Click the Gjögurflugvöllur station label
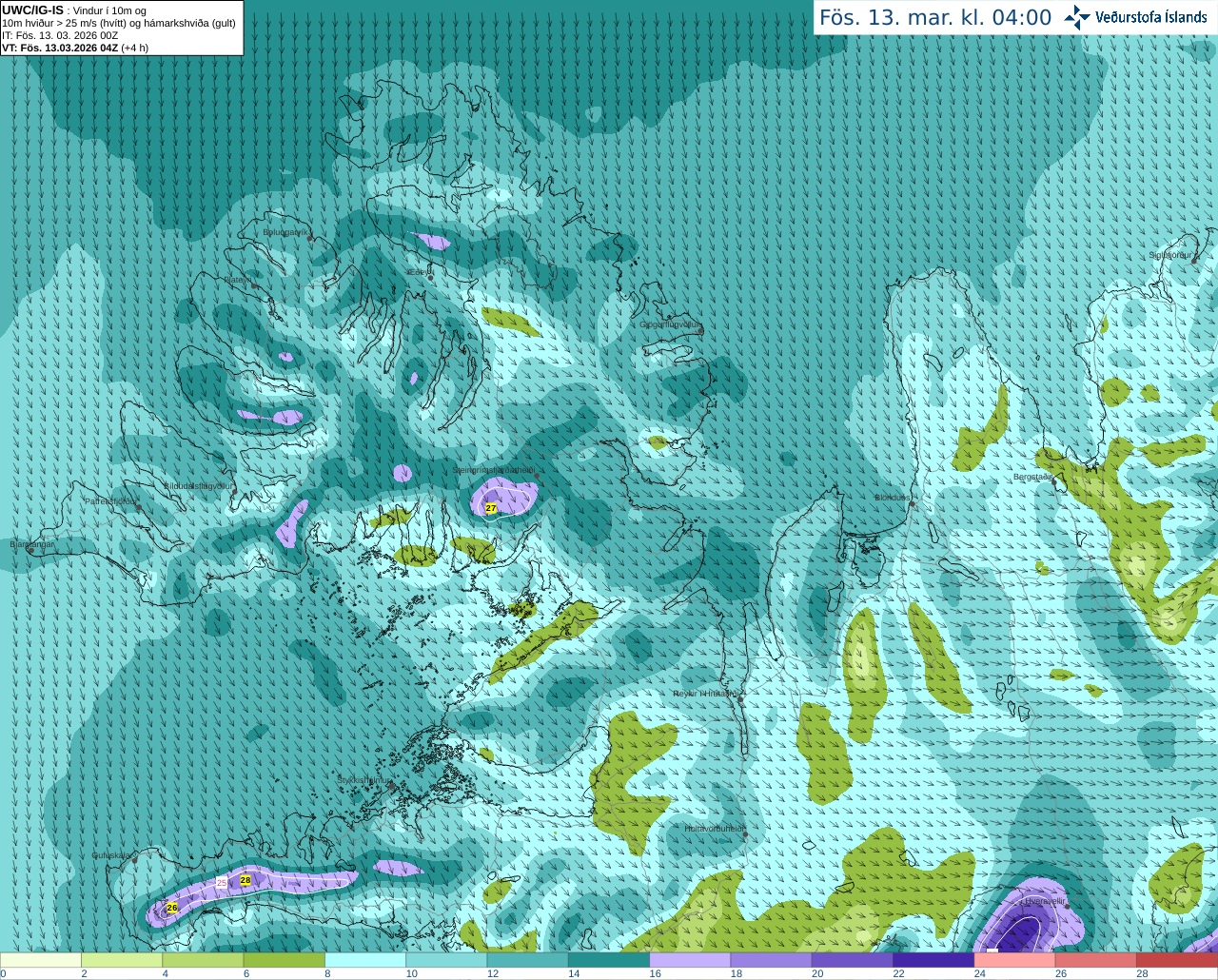Screen dimensions: 1218x980 [x=670, y=324]
